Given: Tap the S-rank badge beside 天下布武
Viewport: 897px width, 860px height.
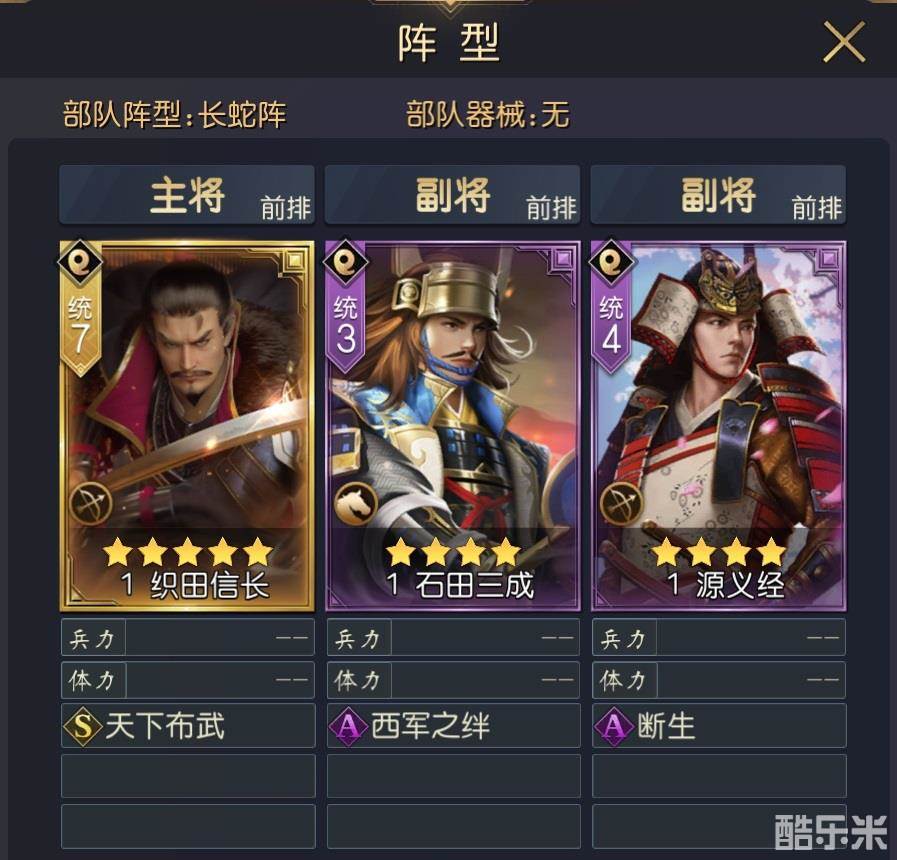Looking at the screenshot, I should coord(83,726).
